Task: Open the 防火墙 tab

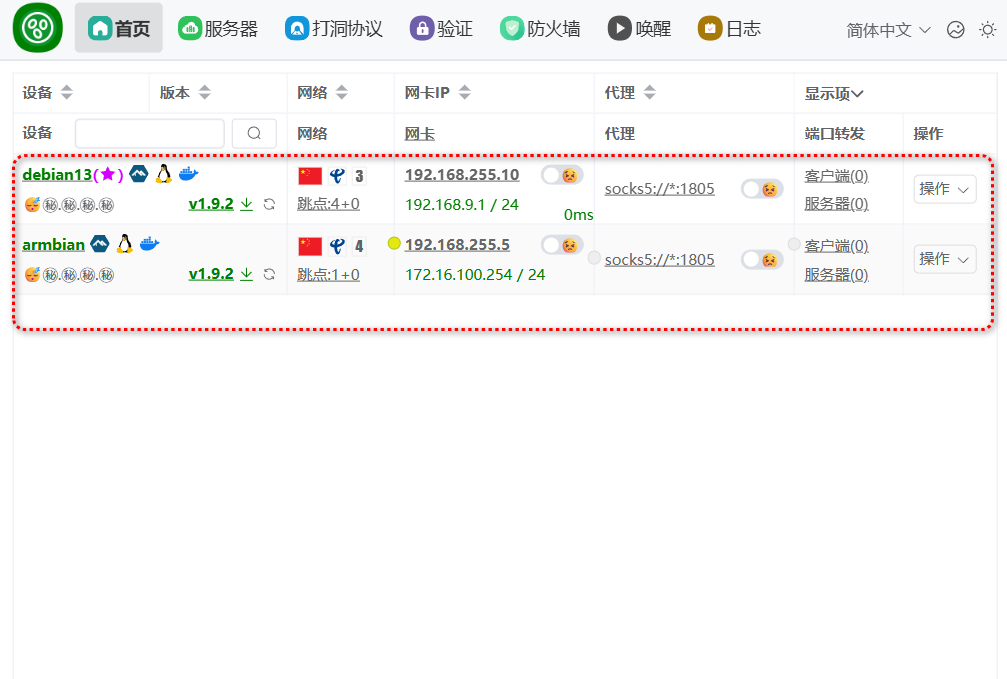Action: point(540,29)
